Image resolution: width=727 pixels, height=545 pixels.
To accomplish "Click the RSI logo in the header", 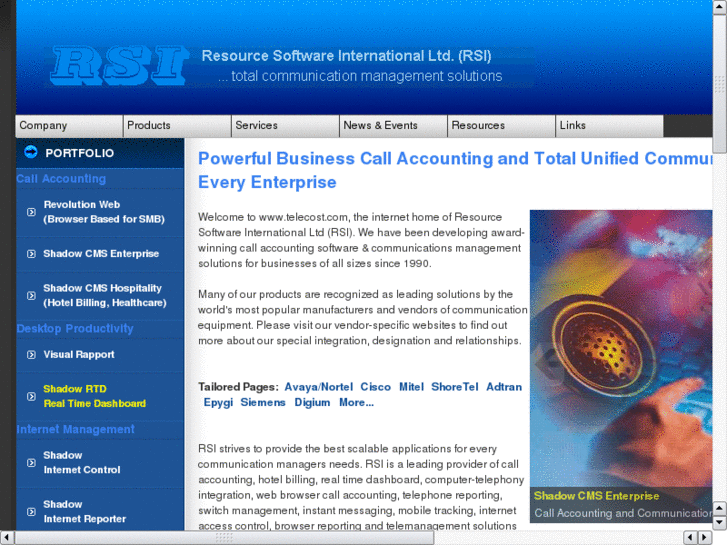I will [120, 65].
